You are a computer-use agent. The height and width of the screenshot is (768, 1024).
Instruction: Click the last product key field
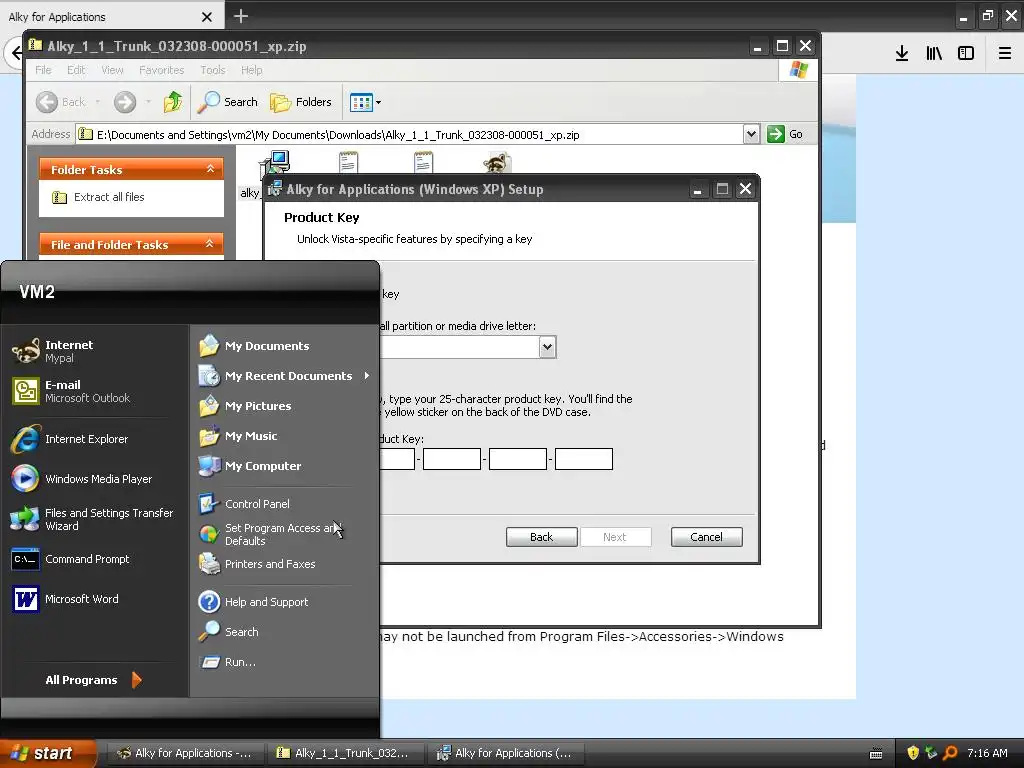point(584,459)
